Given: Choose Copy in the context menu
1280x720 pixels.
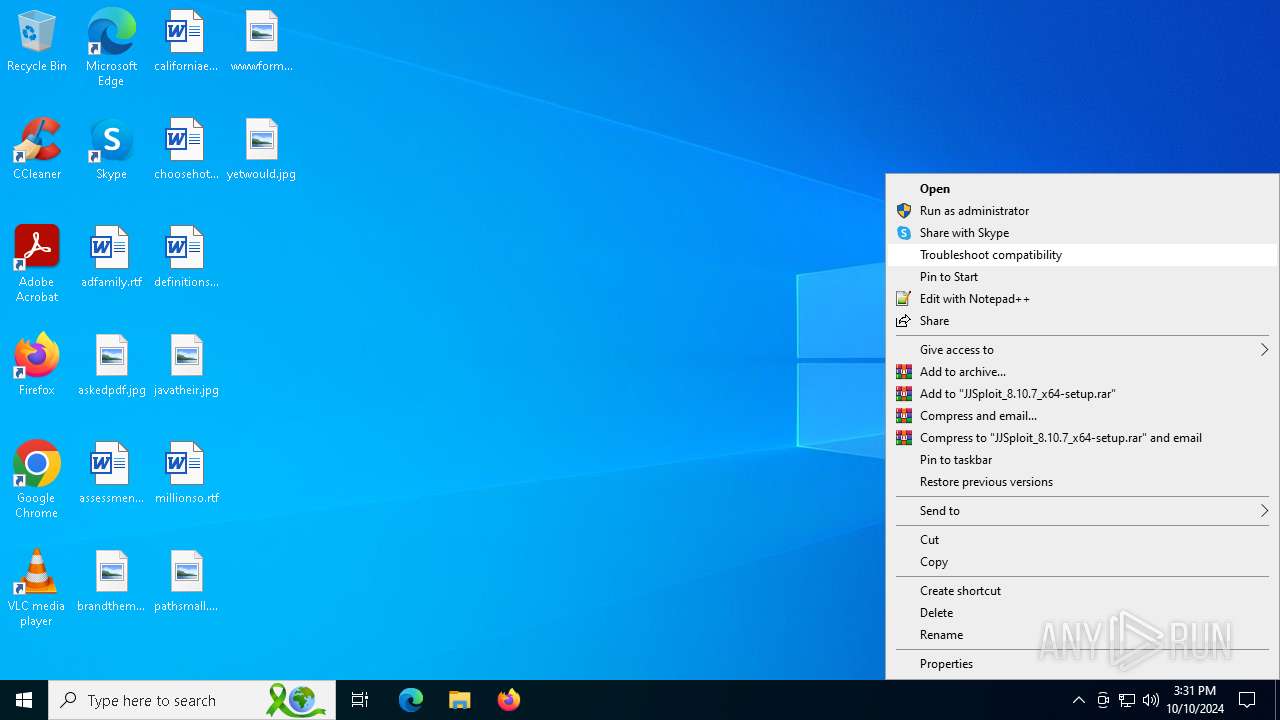Looking at the screenshot, I should [x=1082, y=562].
